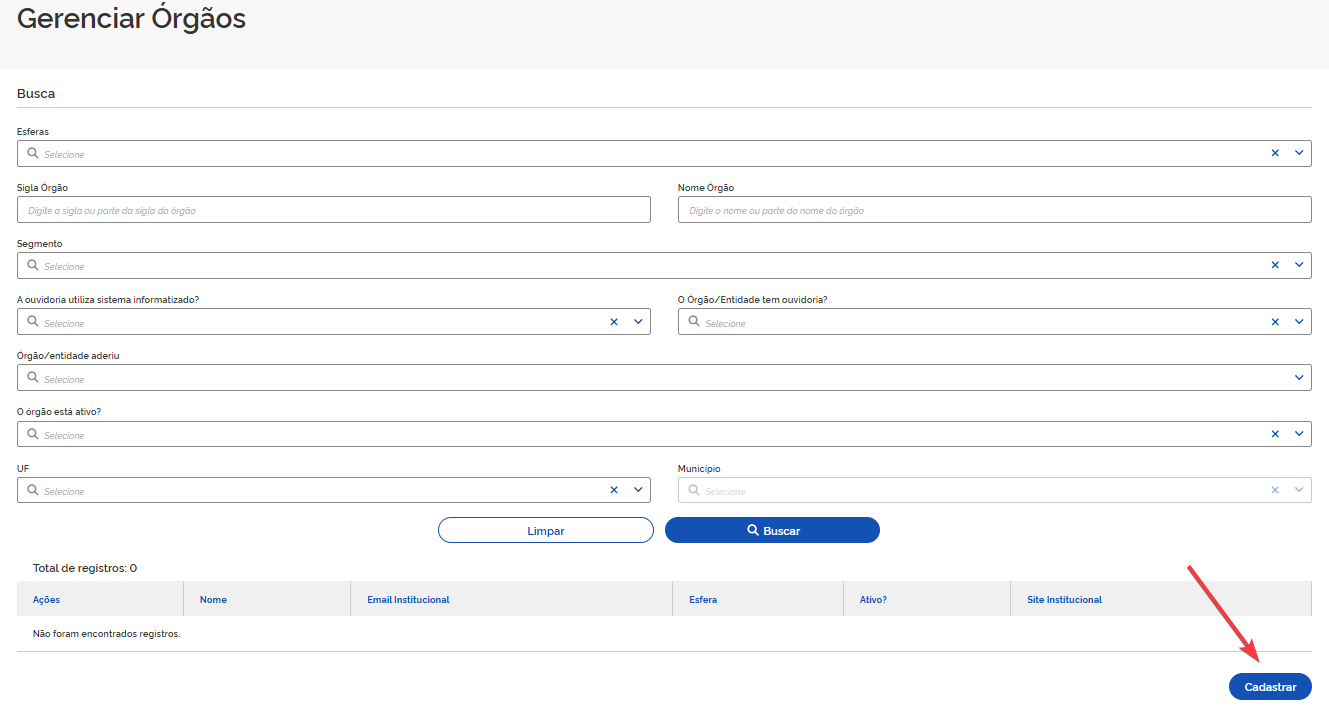Clear the tem ouvidoria selection X icon
The height and width of the screenshot is (708, 1329).
(1275, 322)
